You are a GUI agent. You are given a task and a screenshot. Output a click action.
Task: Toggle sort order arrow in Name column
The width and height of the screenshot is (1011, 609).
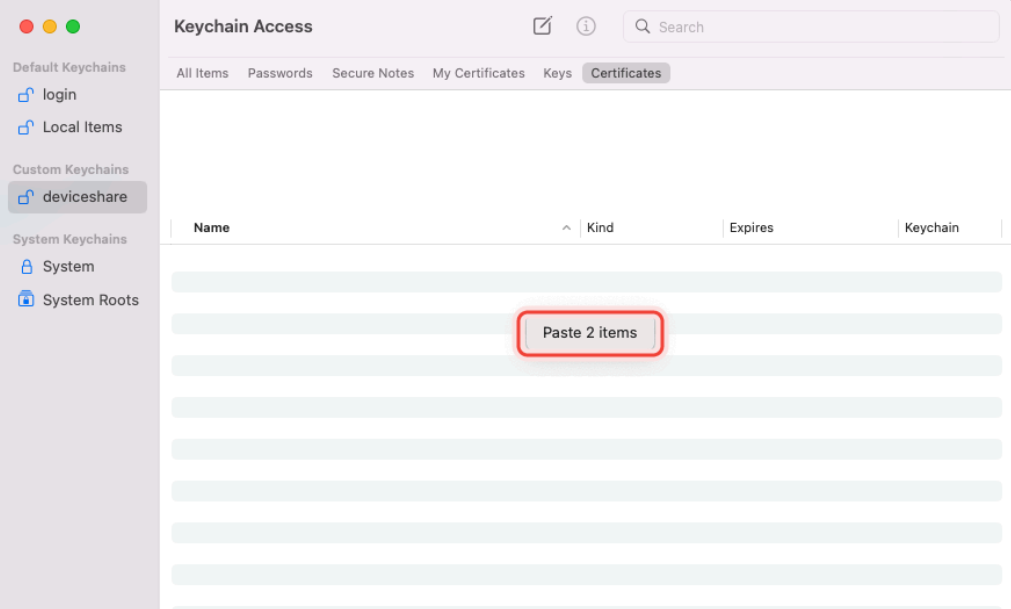[566, 228]
